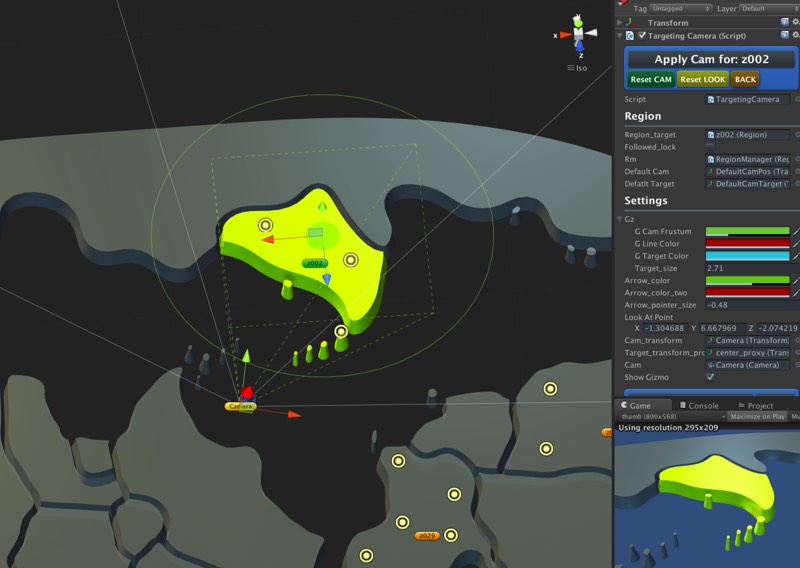Toggle Iso projection label under gizmo

[x=577, y=68]
